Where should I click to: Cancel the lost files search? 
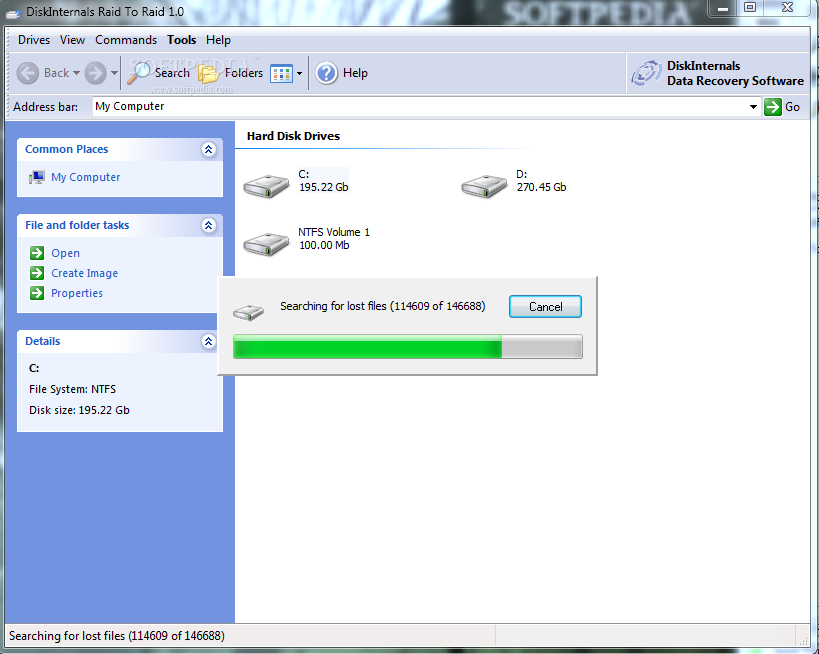click(x=545, y=307)
